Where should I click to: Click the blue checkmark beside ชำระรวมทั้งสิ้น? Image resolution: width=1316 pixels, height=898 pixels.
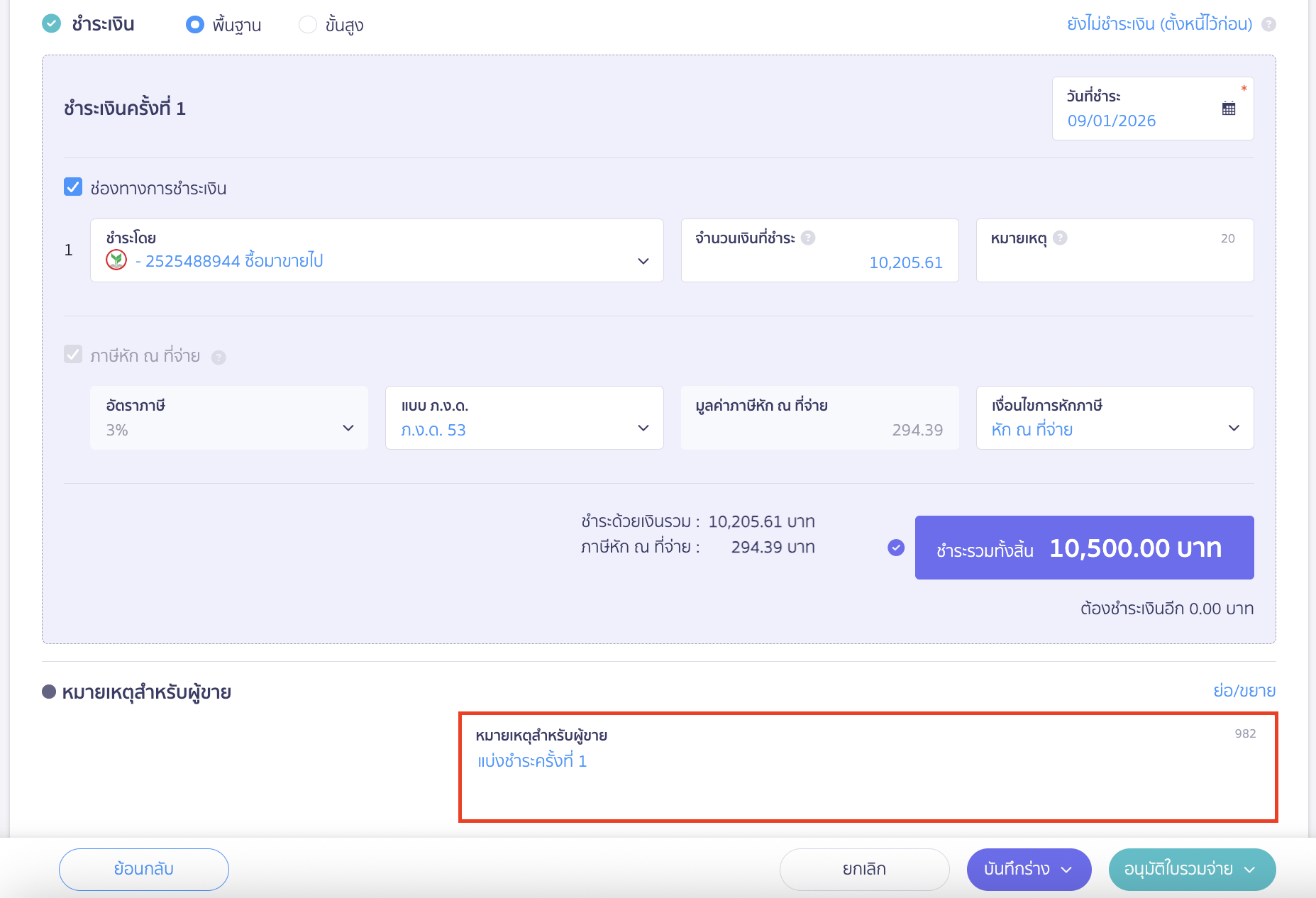(x=896, y=548)
